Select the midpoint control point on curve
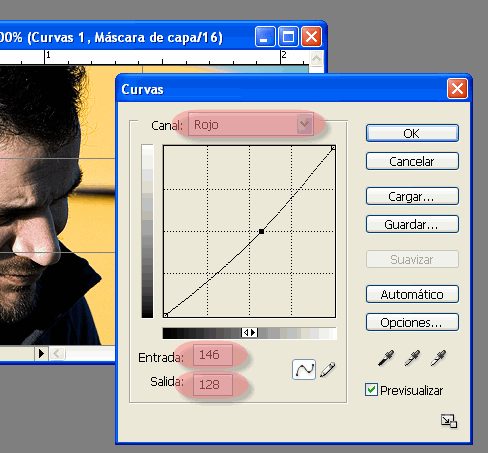Viewport: 488px width, 453px height. pyautogui.click(x=262, y=231)
